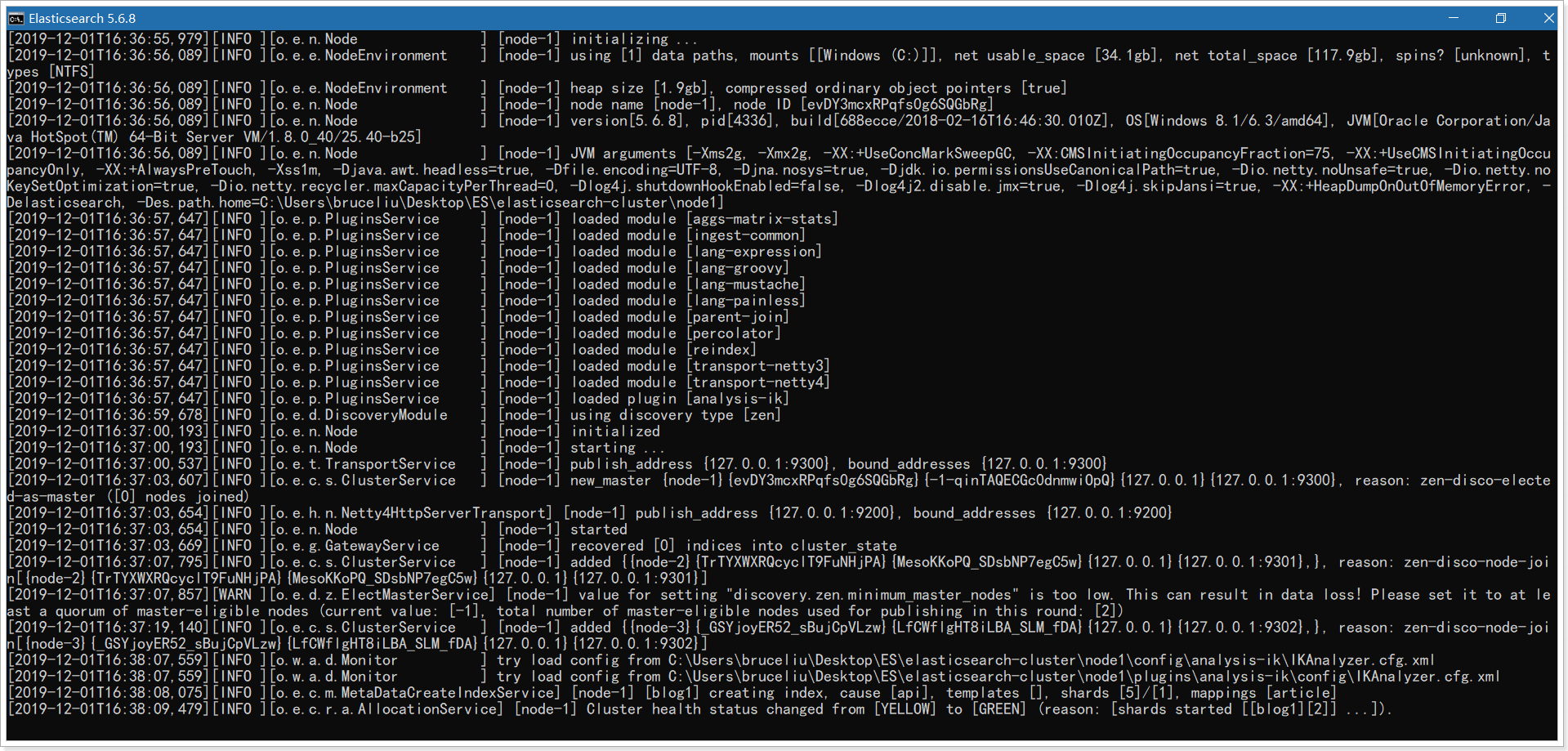This screenshot has height=751, width=1568.
Task: Select "bound_addresses {127.0.0.1:9300}" text
Action: 977,464
